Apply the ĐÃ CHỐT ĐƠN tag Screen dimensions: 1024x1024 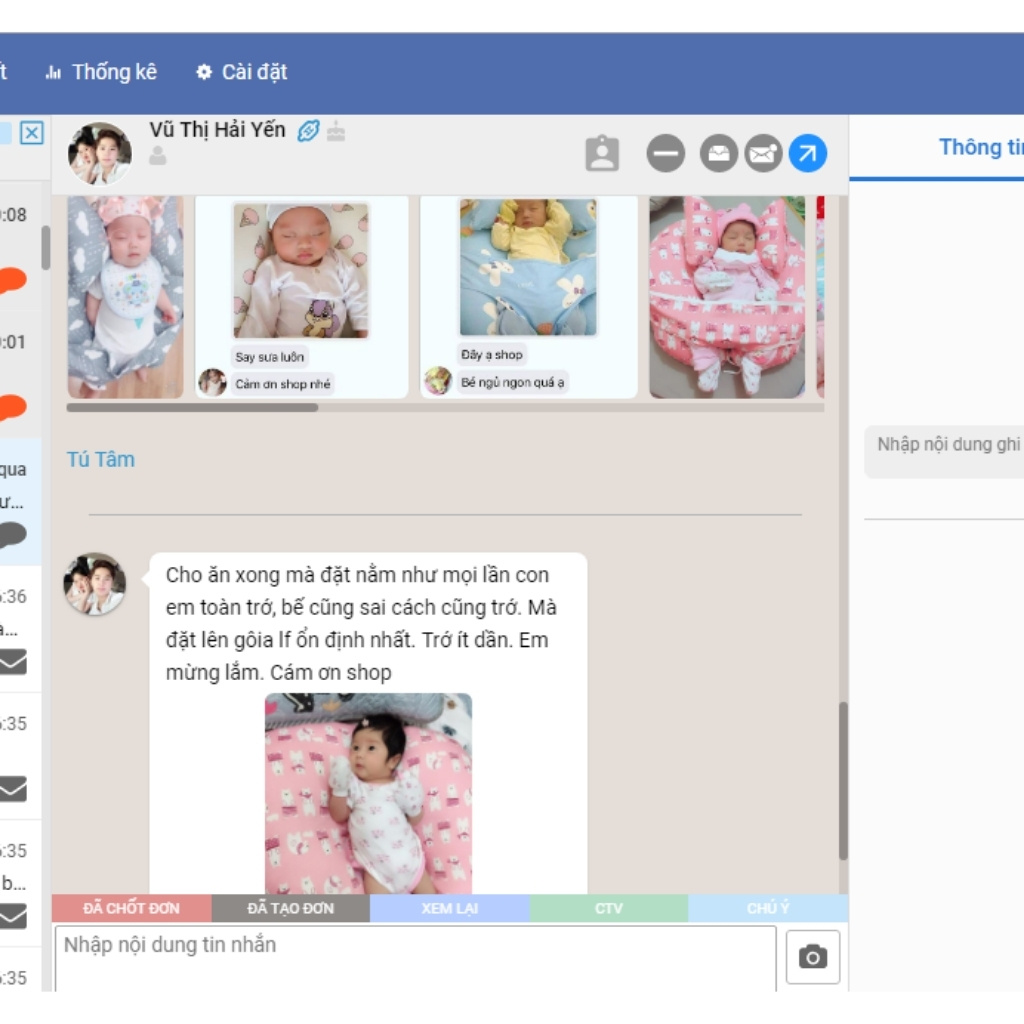[131, 908]
